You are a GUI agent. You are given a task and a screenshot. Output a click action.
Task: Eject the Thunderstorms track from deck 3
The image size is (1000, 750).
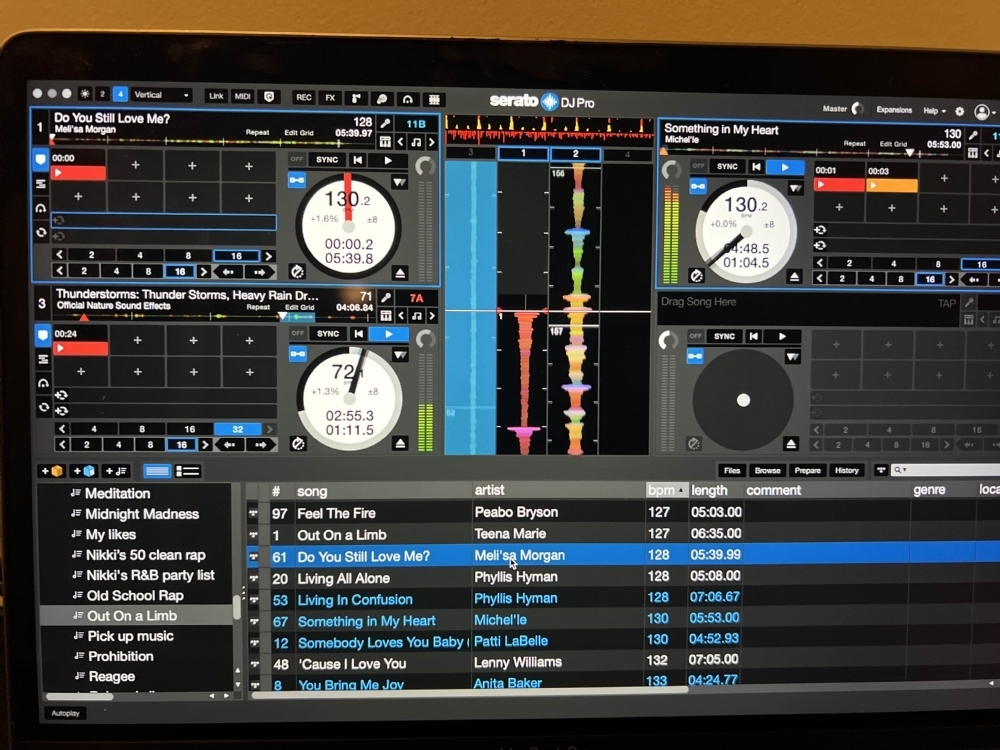pos(400,443)
